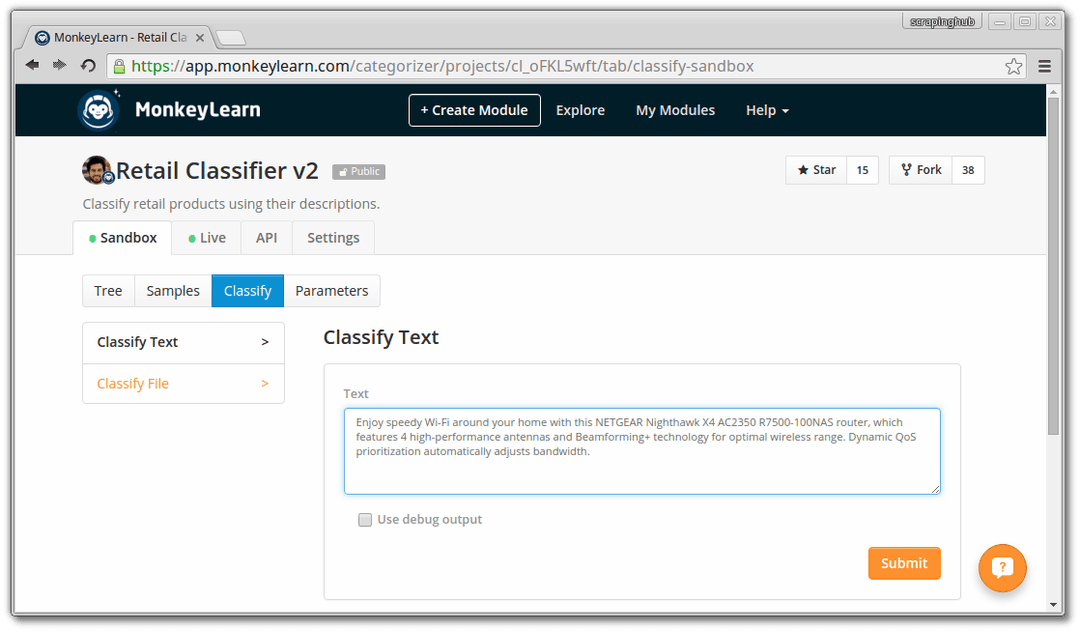Image resolution: width=1080 pixels, height=632 pixels.
Task: Click the page vertical scrollbar thumb
Action: pos(1053,266)
